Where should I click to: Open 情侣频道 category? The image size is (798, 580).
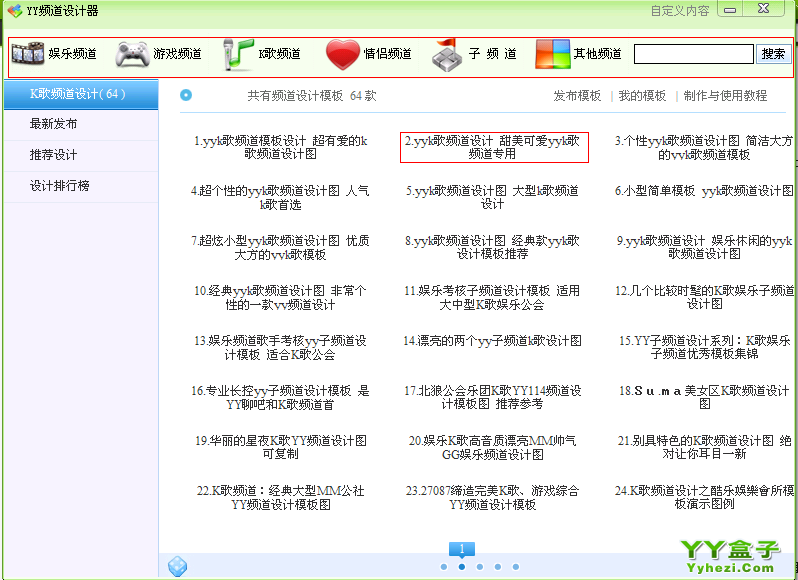point(387,53)
